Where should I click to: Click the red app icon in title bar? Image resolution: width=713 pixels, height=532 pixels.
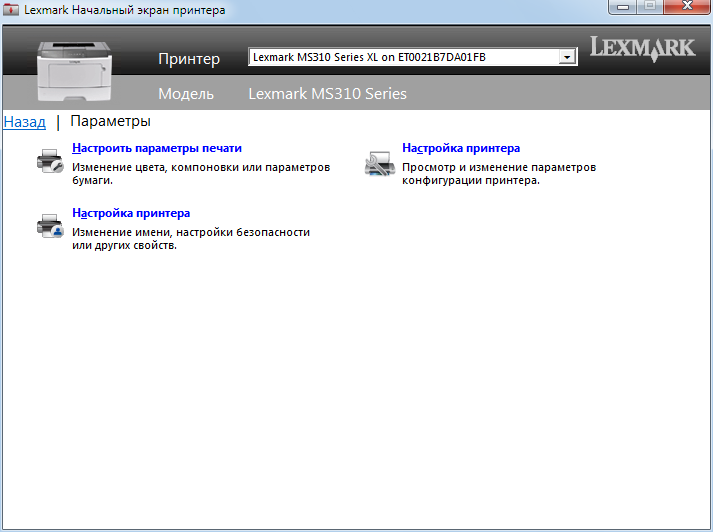[10, 9]
